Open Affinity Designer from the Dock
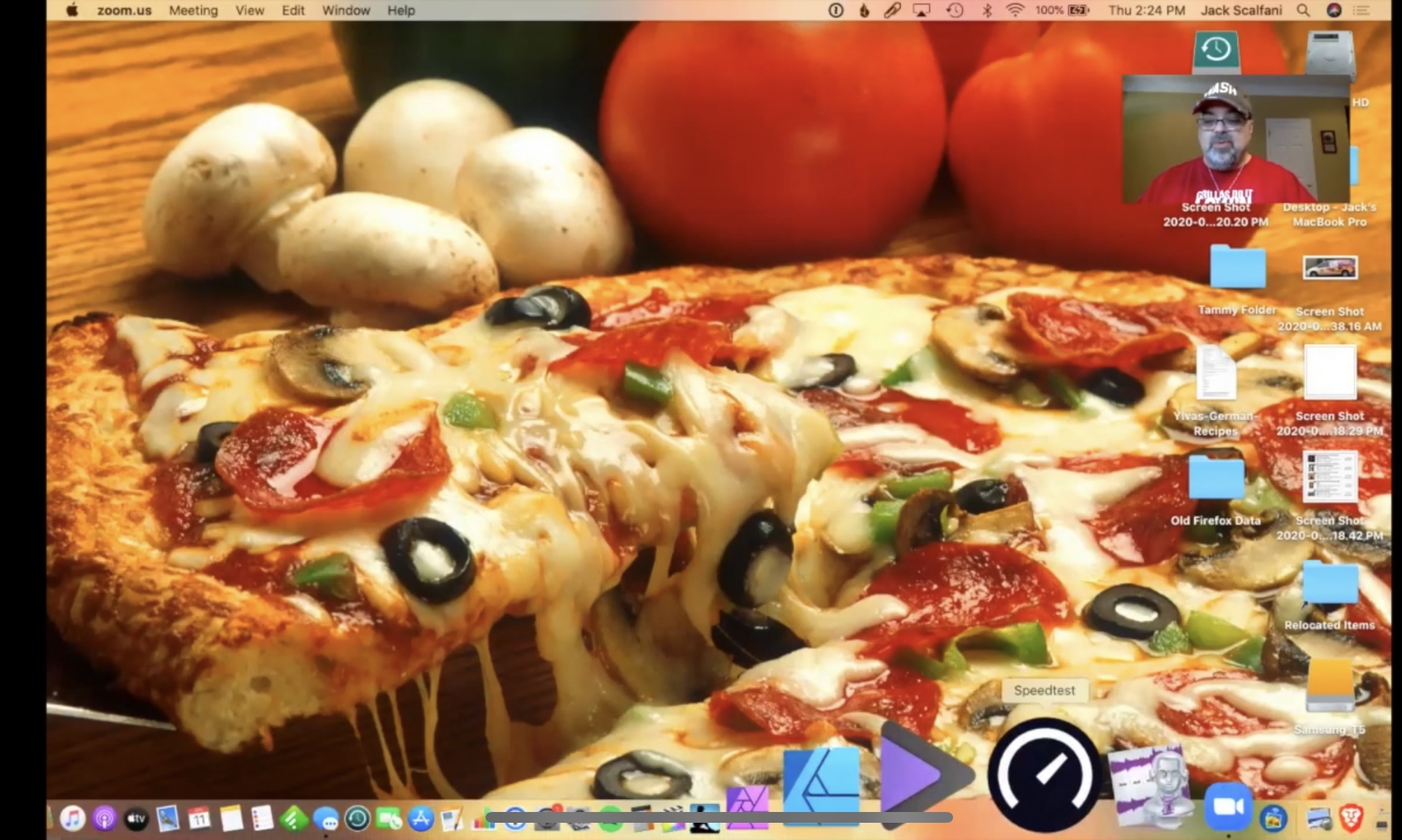1402x840 pixels. pyautogui.click(x=822, y=785)
